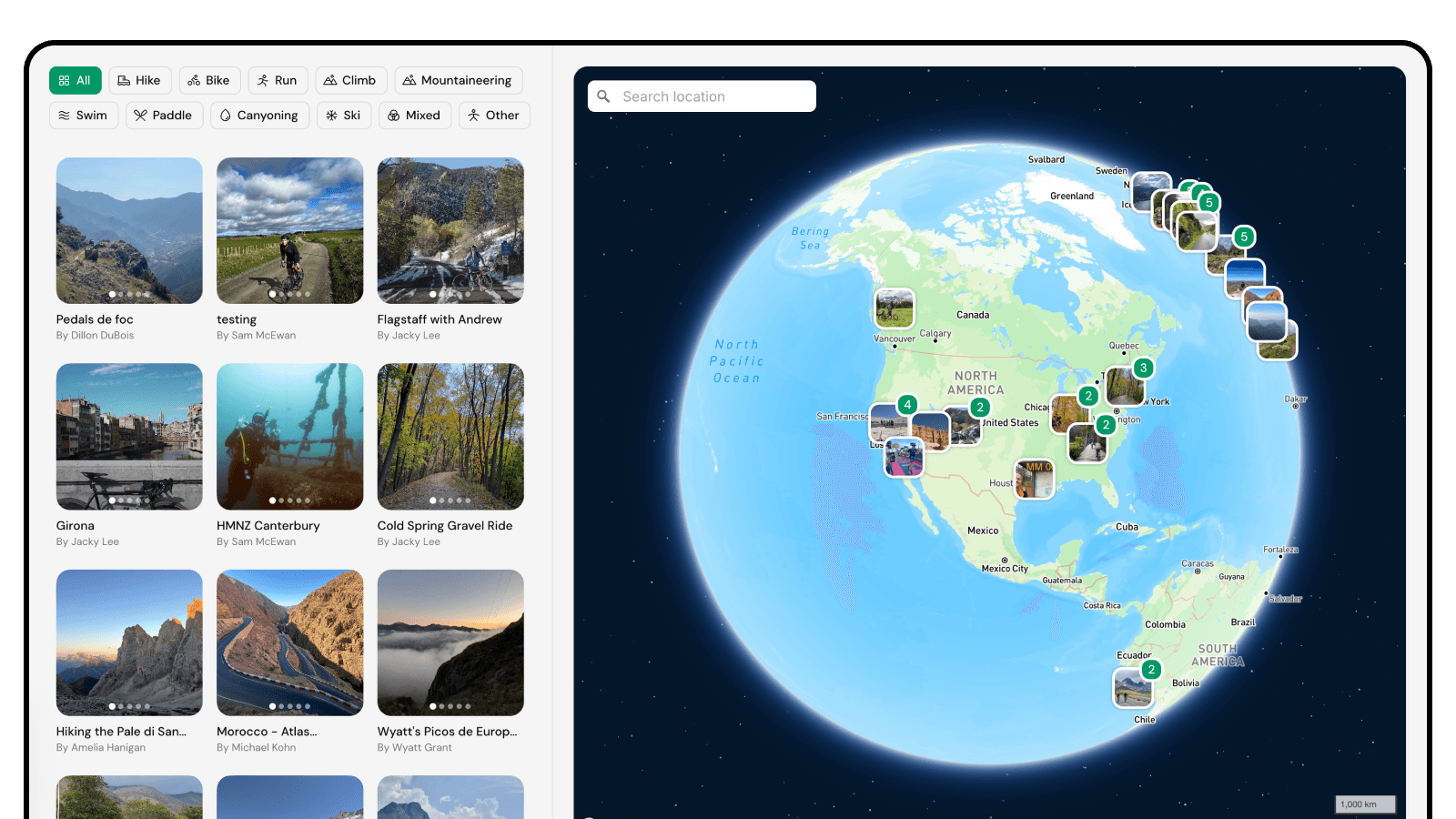Image resolution: width=1456 pixels, height=819 pixels.
Task: Open the Pedals de foc trip photo
Action: [129, 230]
